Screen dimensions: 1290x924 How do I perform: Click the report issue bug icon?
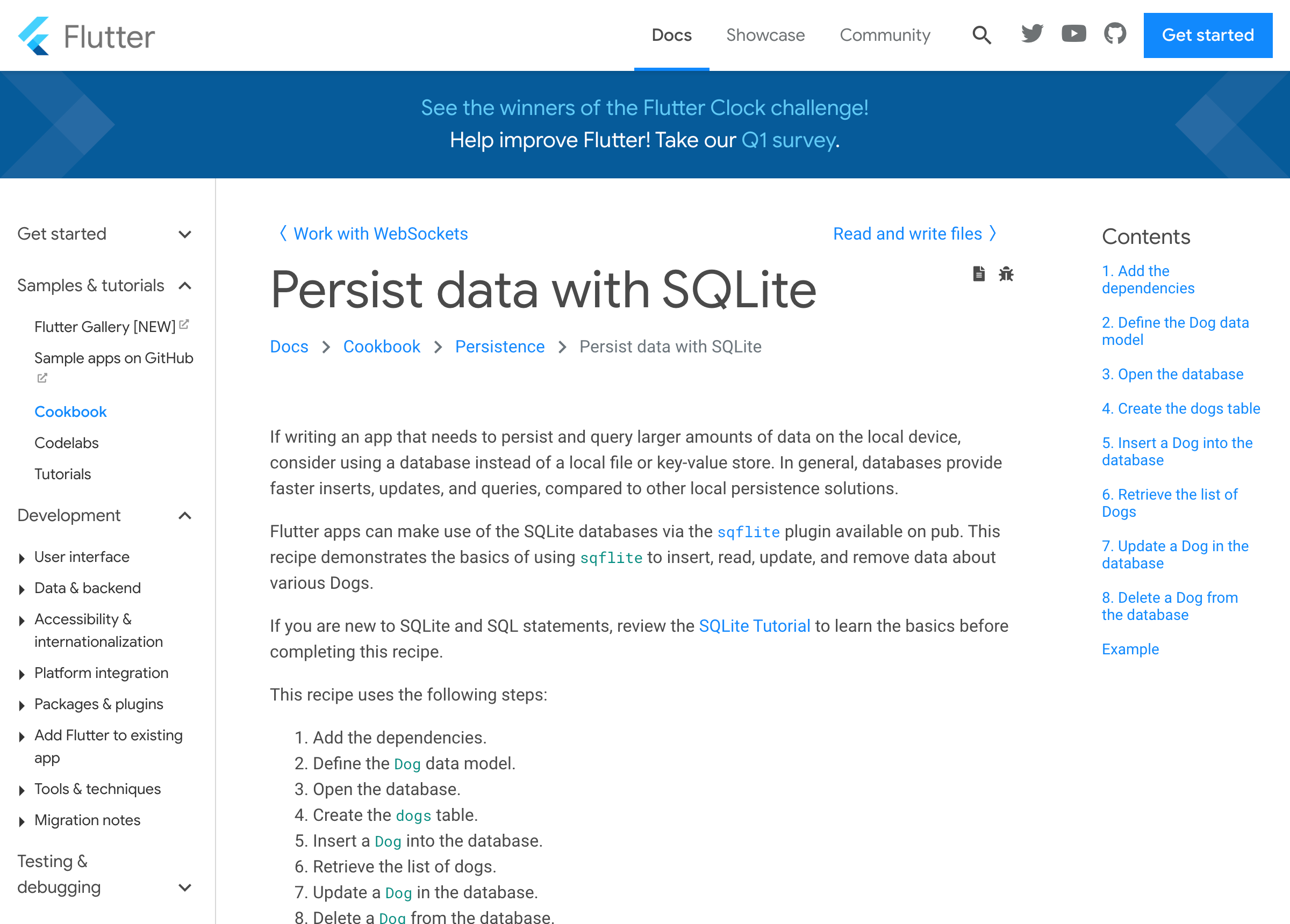pyautogui.click(x=1006, y=274)
